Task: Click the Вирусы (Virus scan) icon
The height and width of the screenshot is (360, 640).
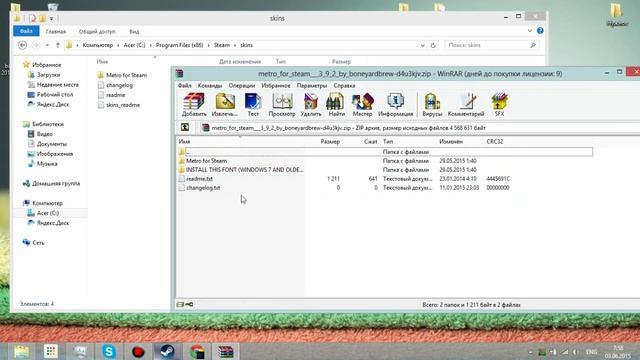Action: (432, 105)
